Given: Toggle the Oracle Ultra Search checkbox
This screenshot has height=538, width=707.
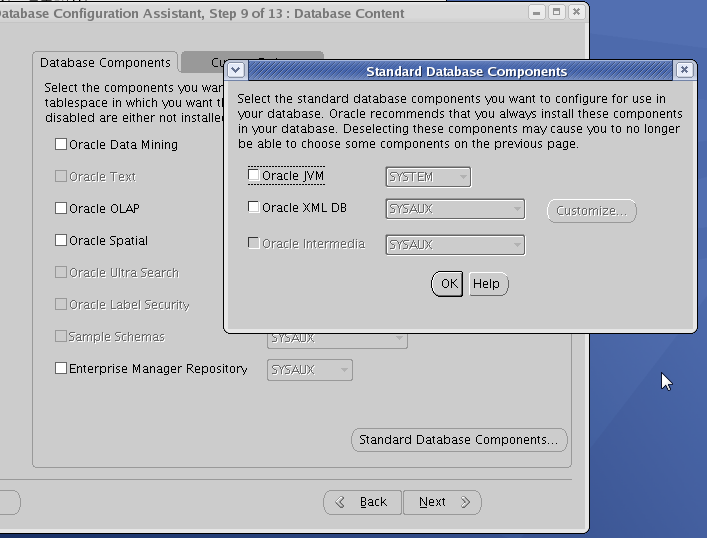Looking at the screenshot, I should [x=61, y=272].
